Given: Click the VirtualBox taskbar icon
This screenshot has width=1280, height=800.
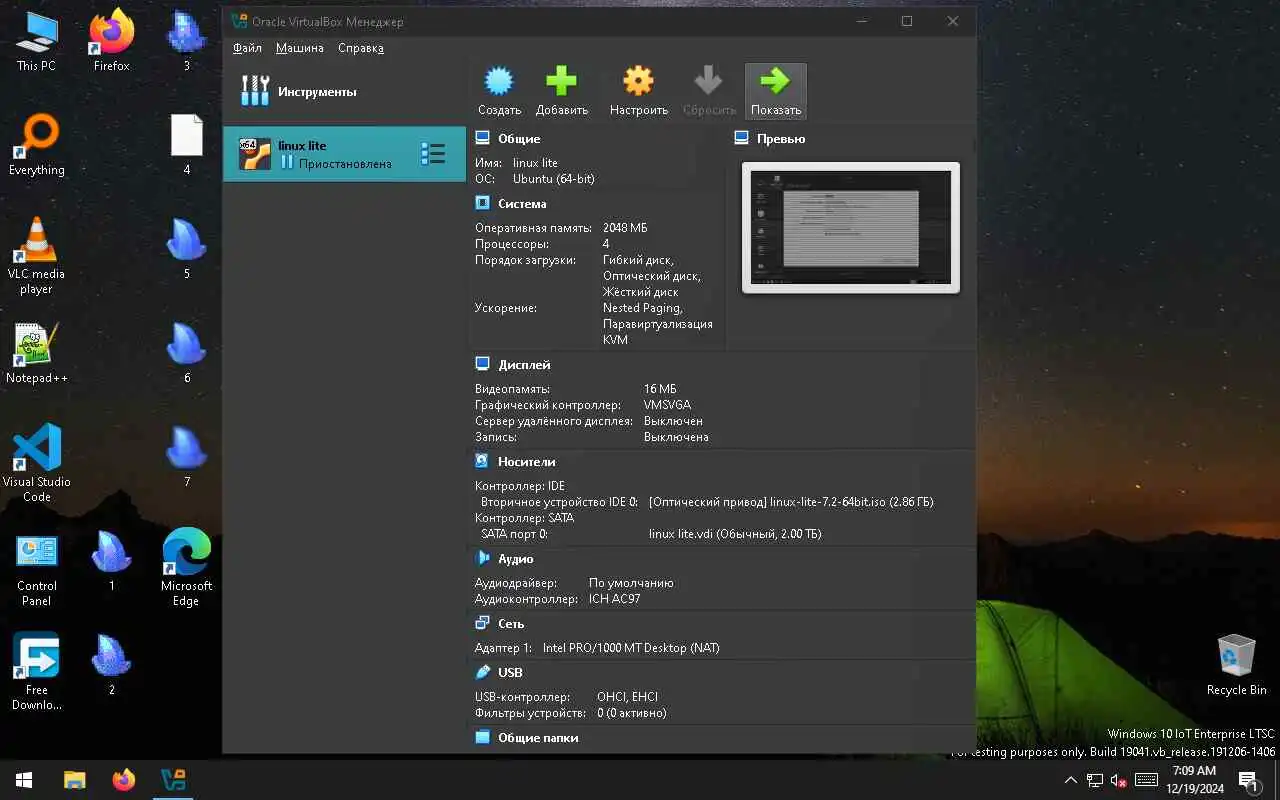Looking at the screenshot, I should tap(173, 780).
